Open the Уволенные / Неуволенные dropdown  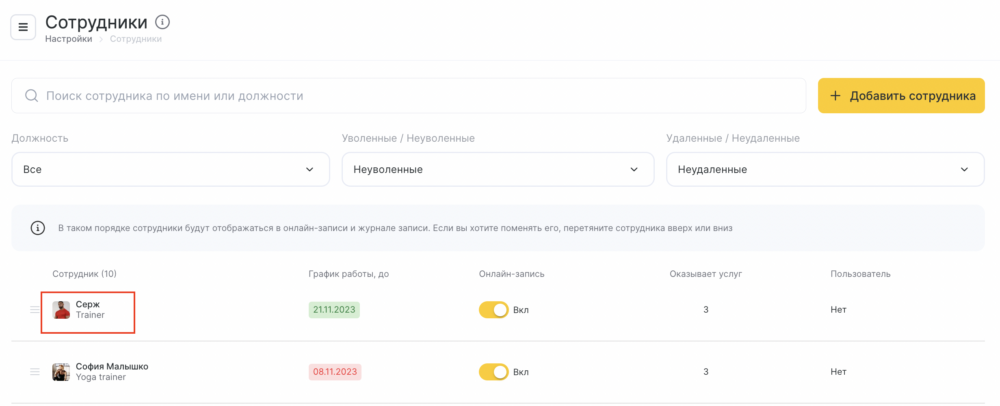(498, 170)
